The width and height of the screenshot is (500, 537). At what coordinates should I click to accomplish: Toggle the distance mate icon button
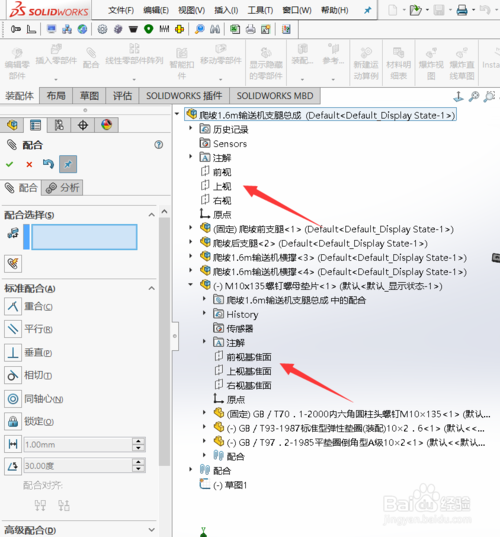point(13,445)
